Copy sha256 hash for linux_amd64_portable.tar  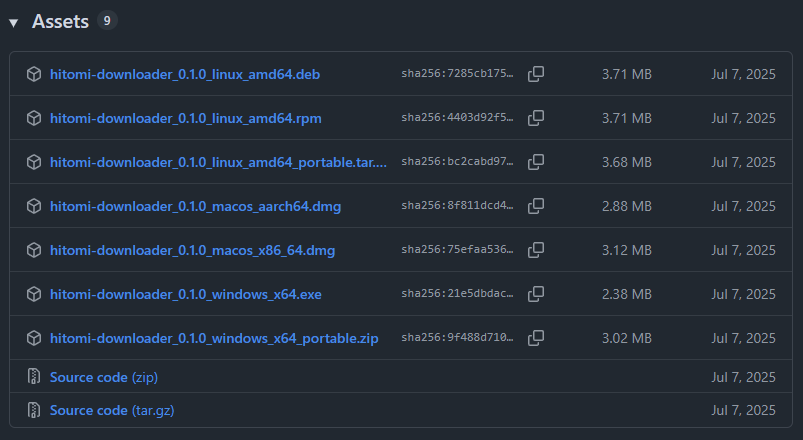[536, 162]
